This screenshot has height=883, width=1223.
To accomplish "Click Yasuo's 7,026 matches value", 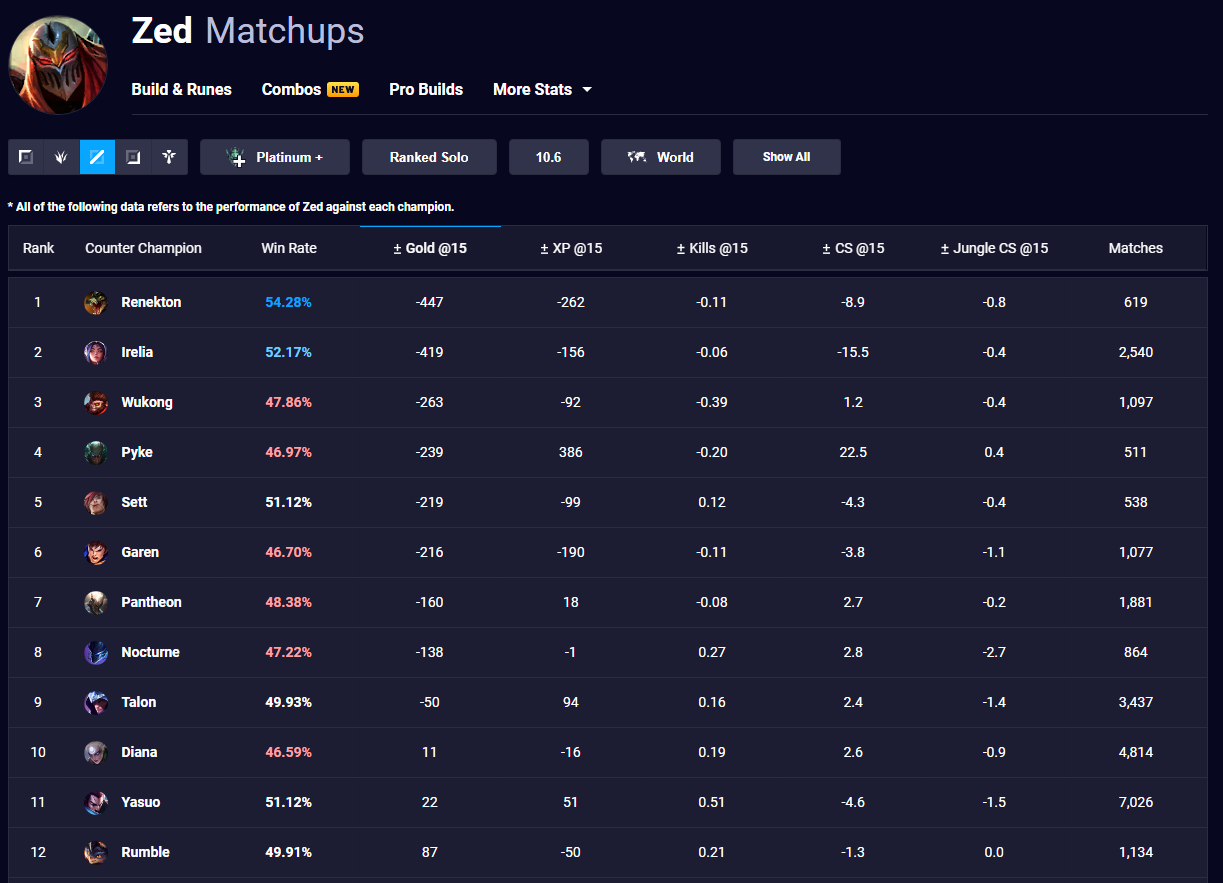I will (x=1136, y=802).
